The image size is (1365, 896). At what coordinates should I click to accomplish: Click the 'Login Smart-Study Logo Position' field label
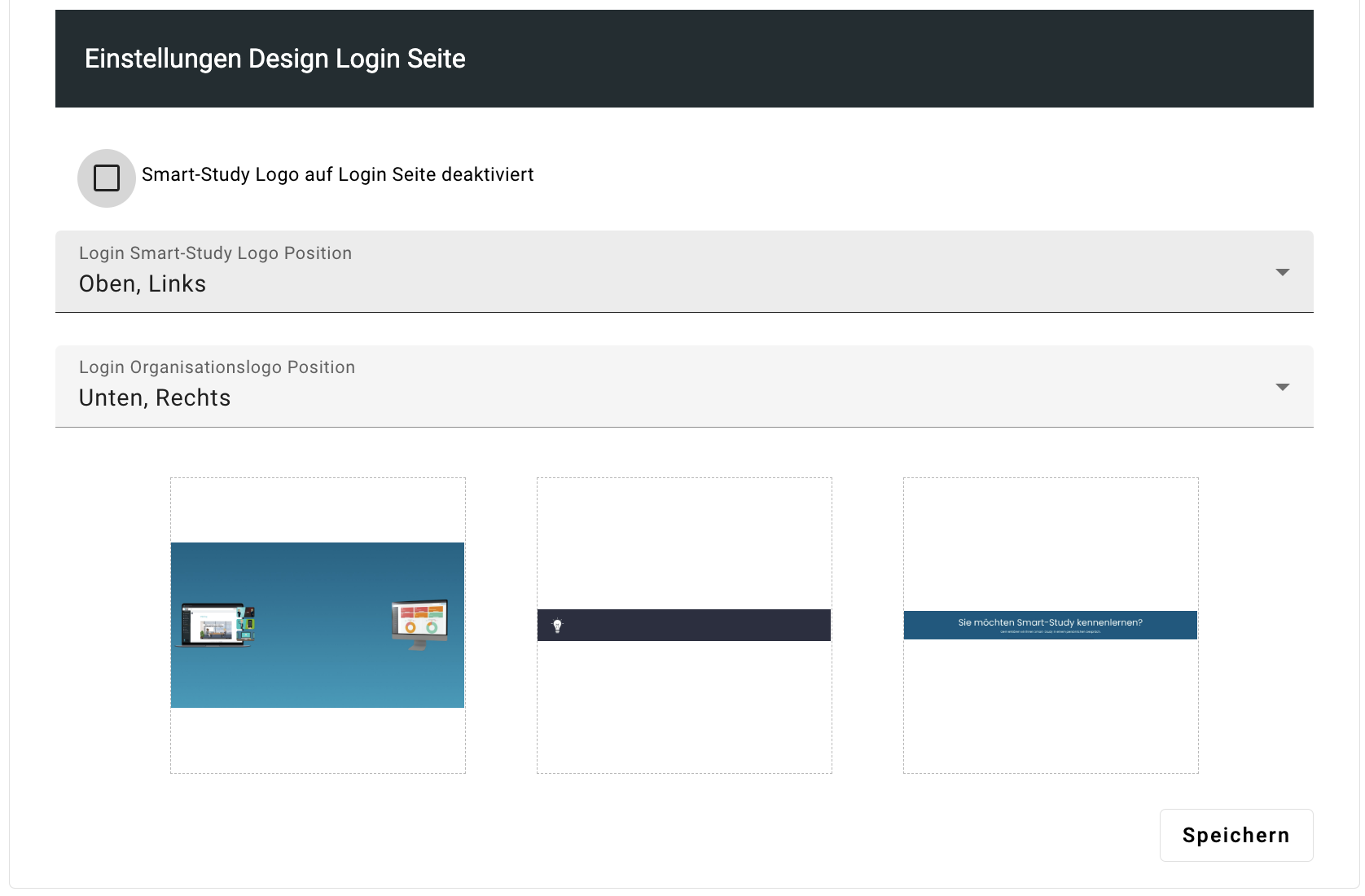coord(215,253)
